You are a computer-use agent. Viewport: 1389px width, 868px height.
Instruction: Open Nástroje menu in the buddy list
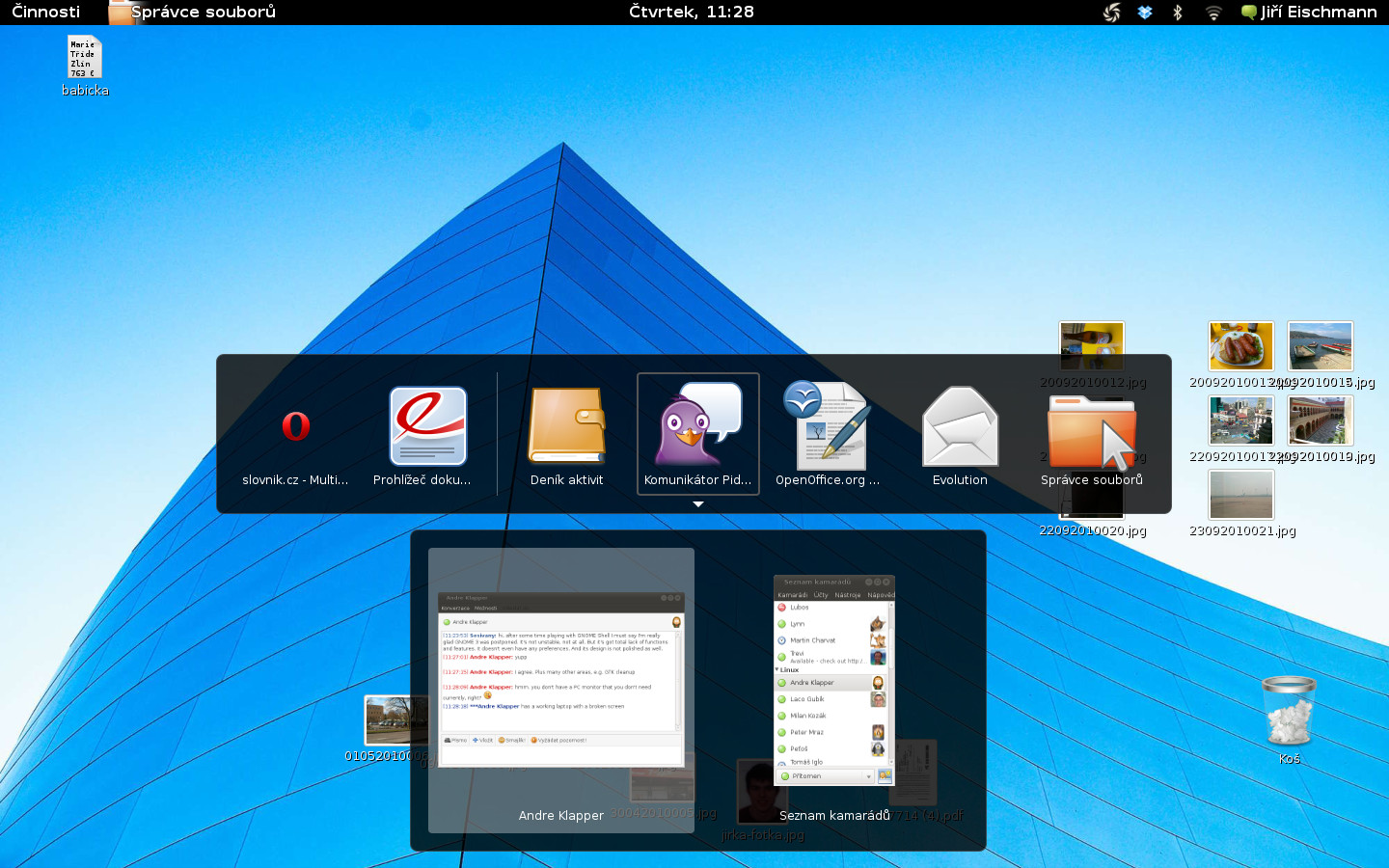(x=848, y=595)
